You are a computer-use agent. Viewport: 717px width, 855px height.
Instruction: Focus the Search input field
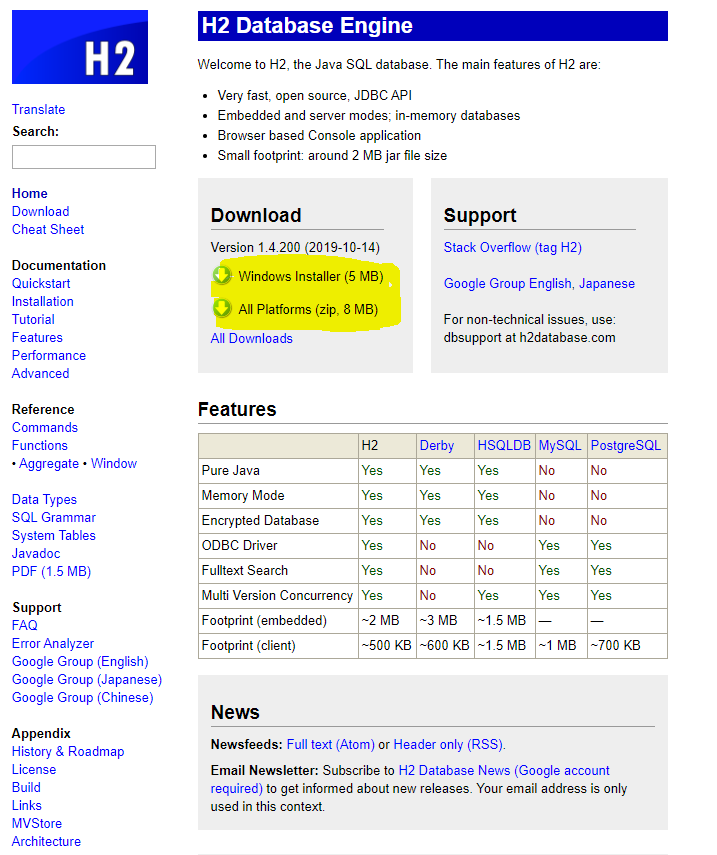click(x=84, y=157)
